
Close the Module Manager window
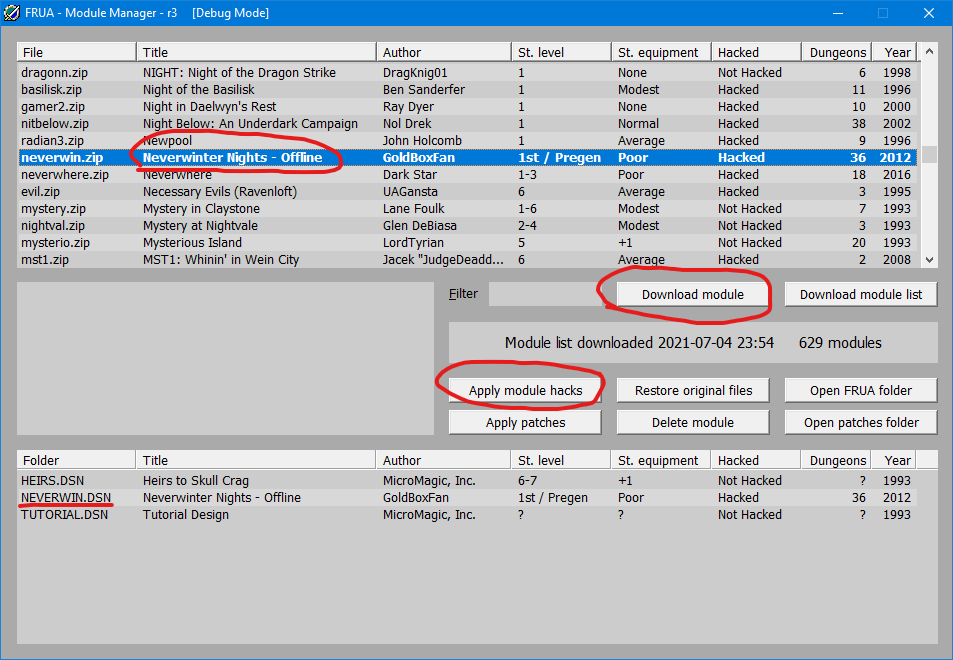tap(929, 13)
